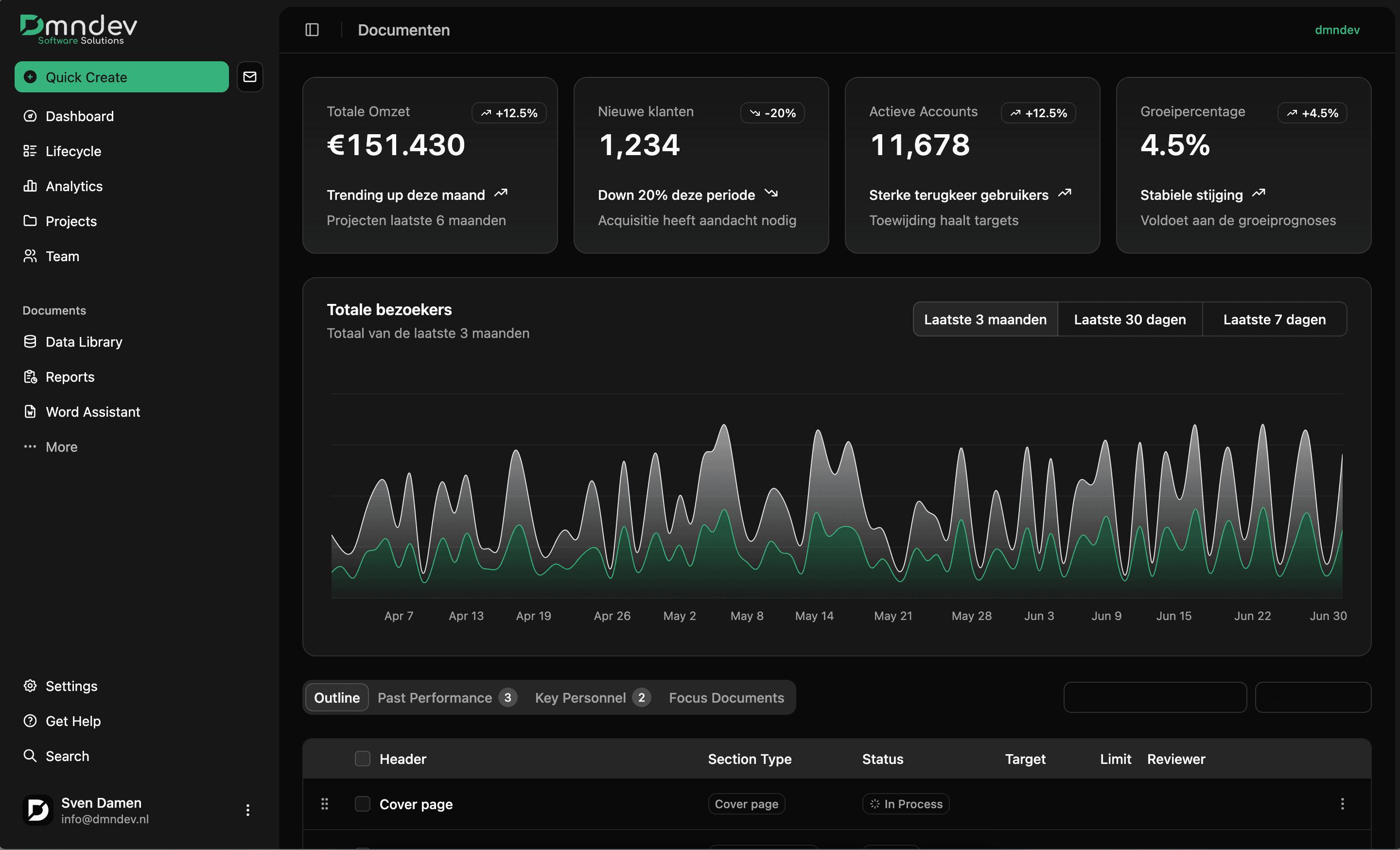Open Reports in Documents section
Screen dimensions: 1400x850
coord(70,377)
